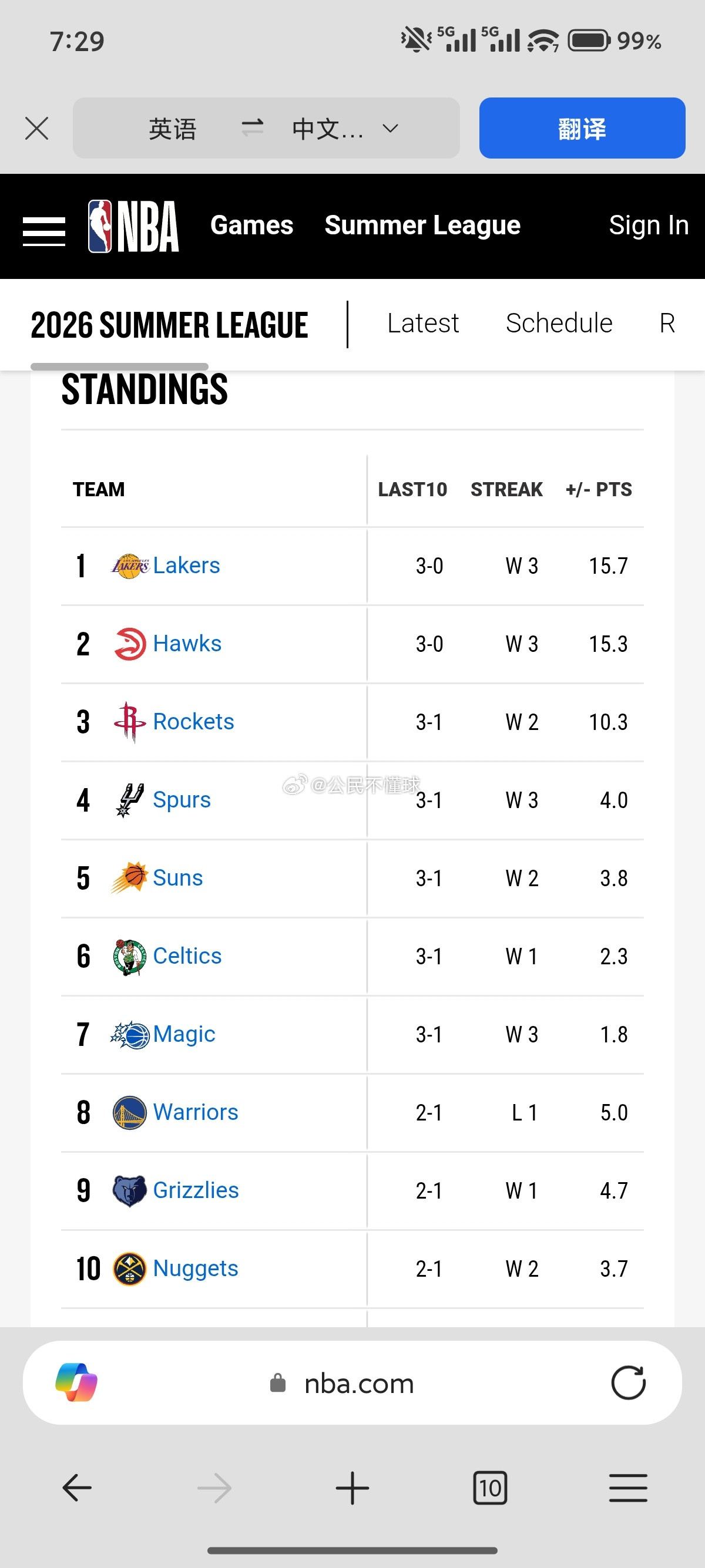Close the translation bar
This screenshot has width=705, height=1568.
pos(36,129)
